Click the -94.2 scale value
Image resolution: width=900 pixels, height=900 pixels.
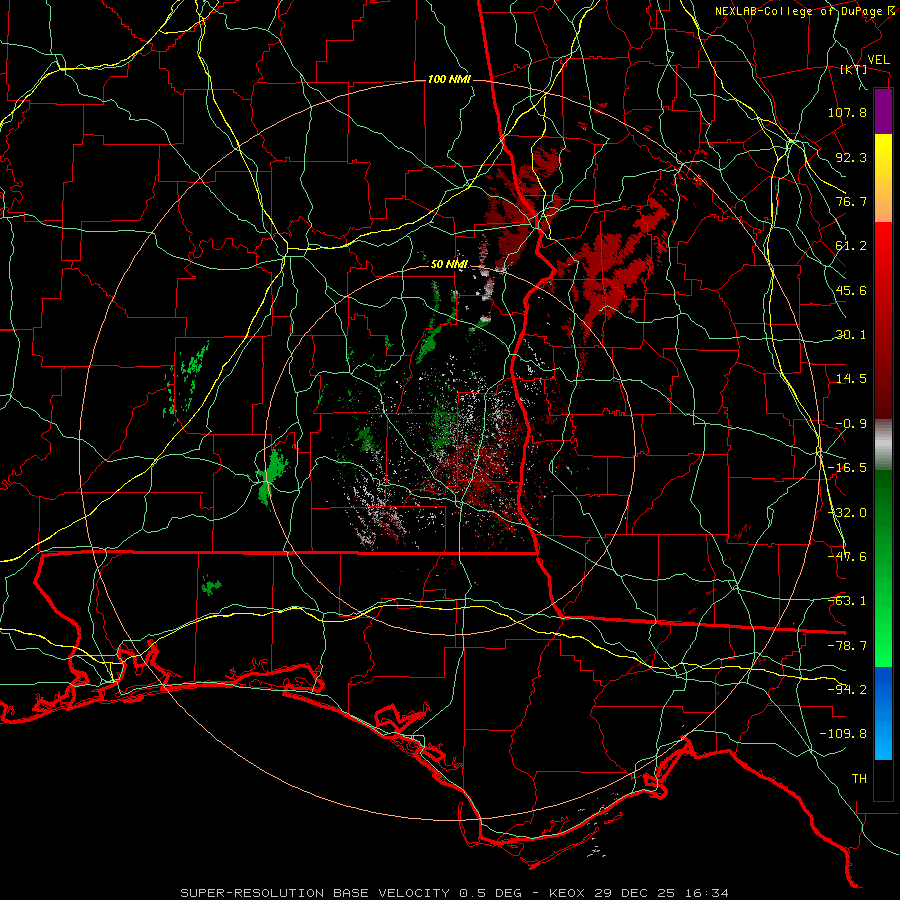pos(847,690)
